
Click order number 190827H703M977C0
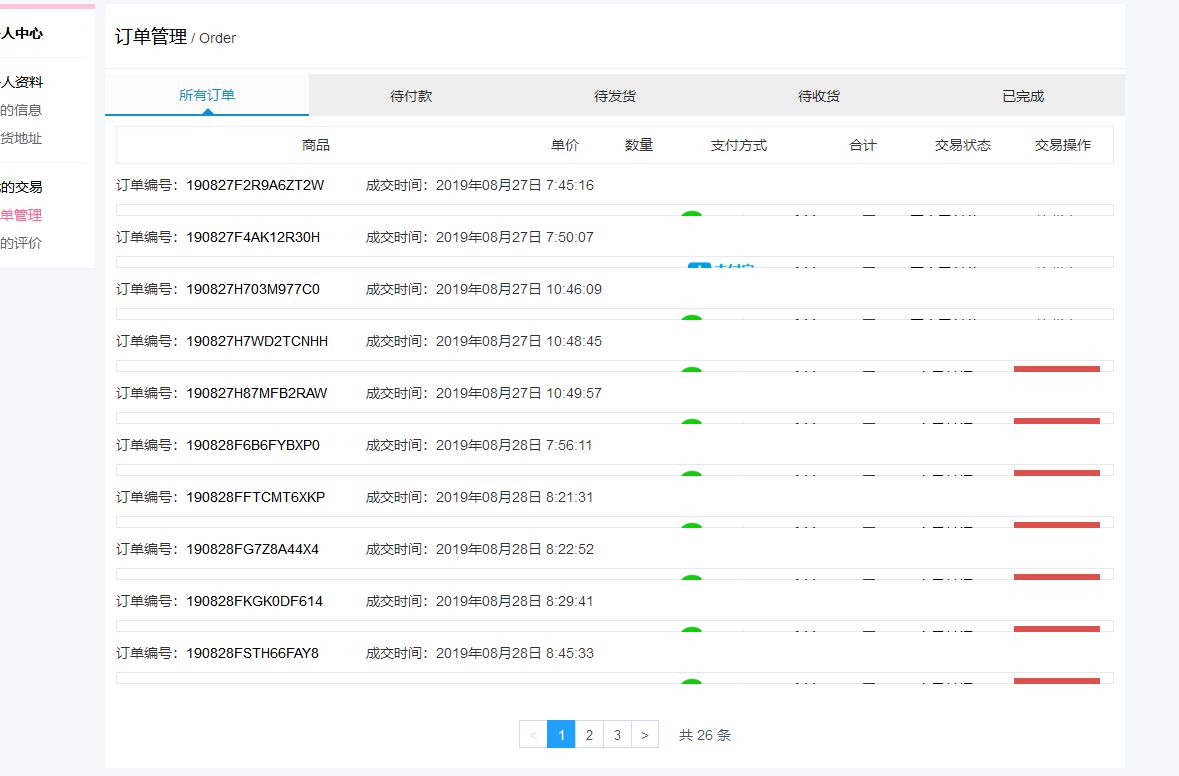pyautogui.click(x=253, y=289)
